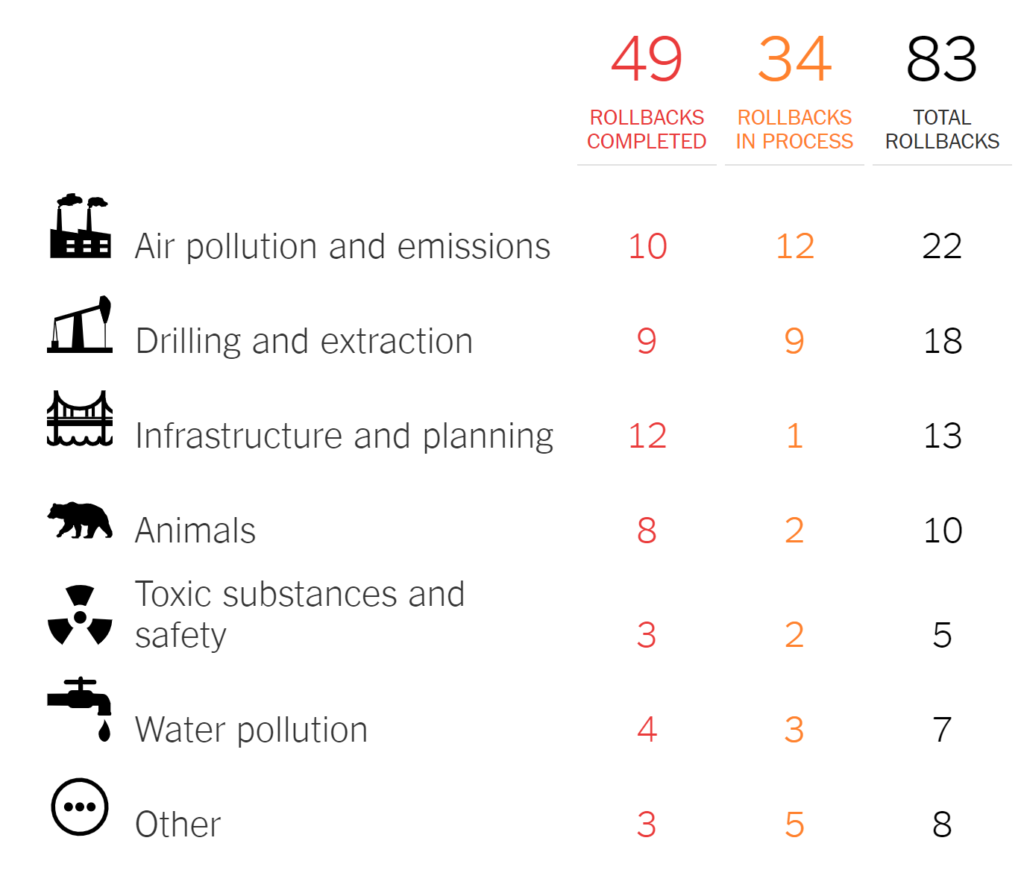
Task: Open the Infrastructure and planning label
Action: (345, 437)
